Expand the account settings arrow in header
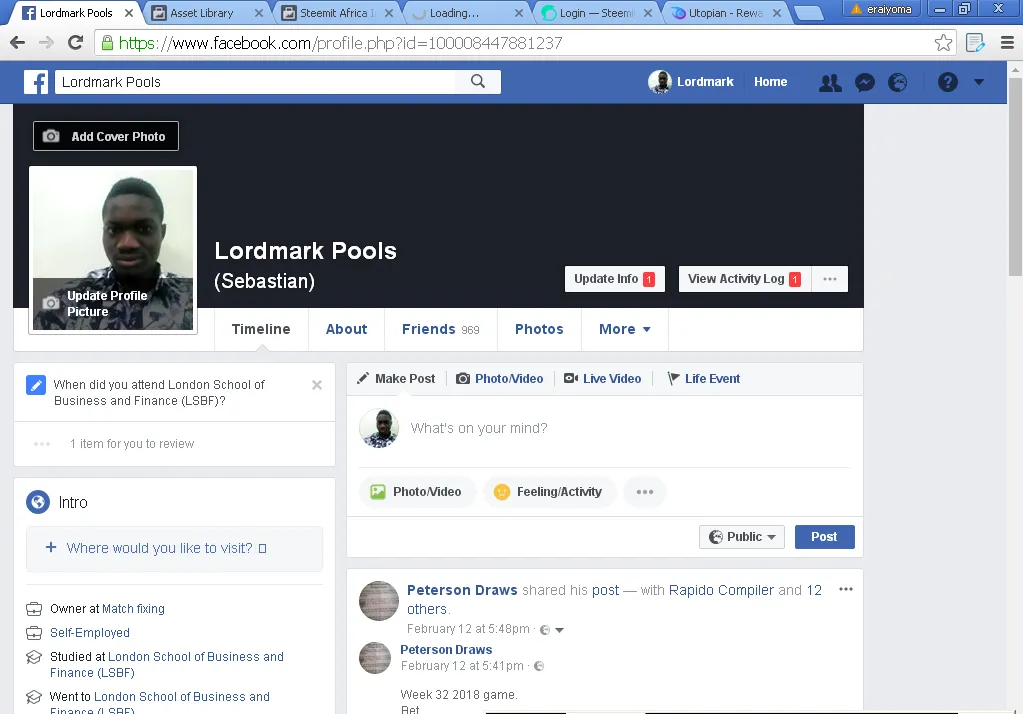 tap(979, 82)
